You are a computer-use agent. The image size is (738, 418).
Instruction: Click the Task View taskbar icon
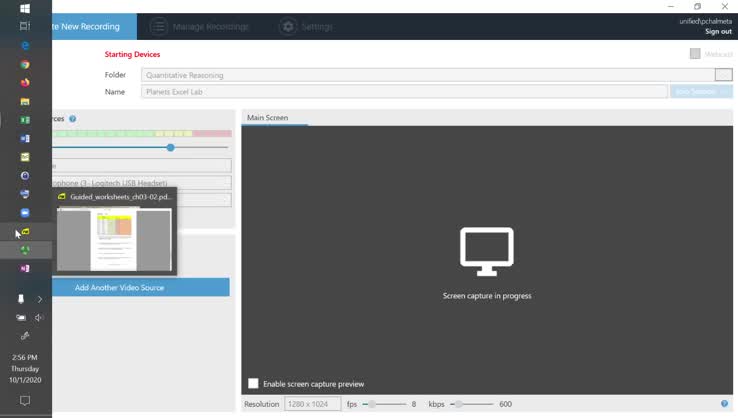click(x=25, y=26)
